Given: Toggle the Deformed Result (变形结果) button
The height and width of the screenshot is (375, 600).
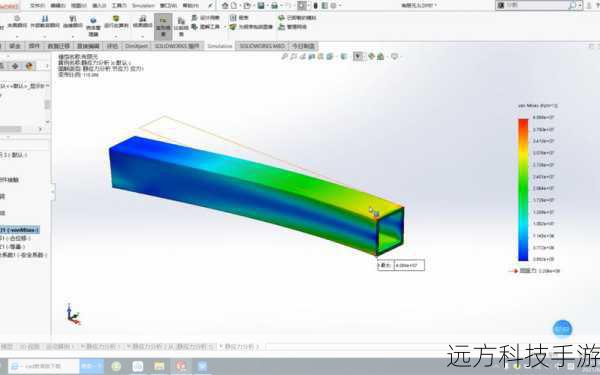Looking at the screenshot, I should click(163, 26).
